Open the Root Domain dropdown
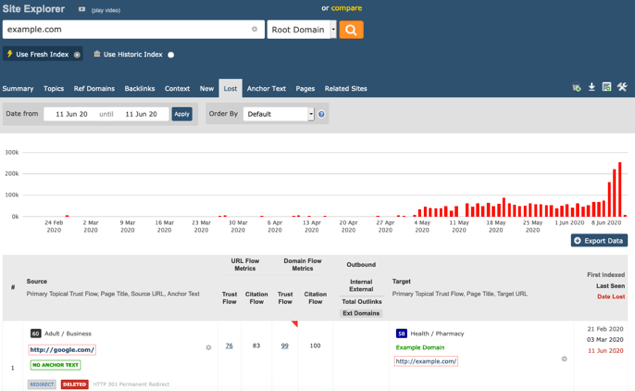Screen dimensions: 635x391 pyautogui.click(x=302, y=30)
